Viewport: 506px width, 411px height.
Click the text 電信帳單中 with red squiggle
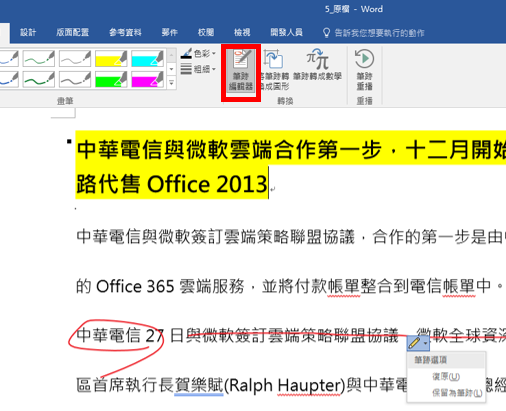(x=450, y=286)
